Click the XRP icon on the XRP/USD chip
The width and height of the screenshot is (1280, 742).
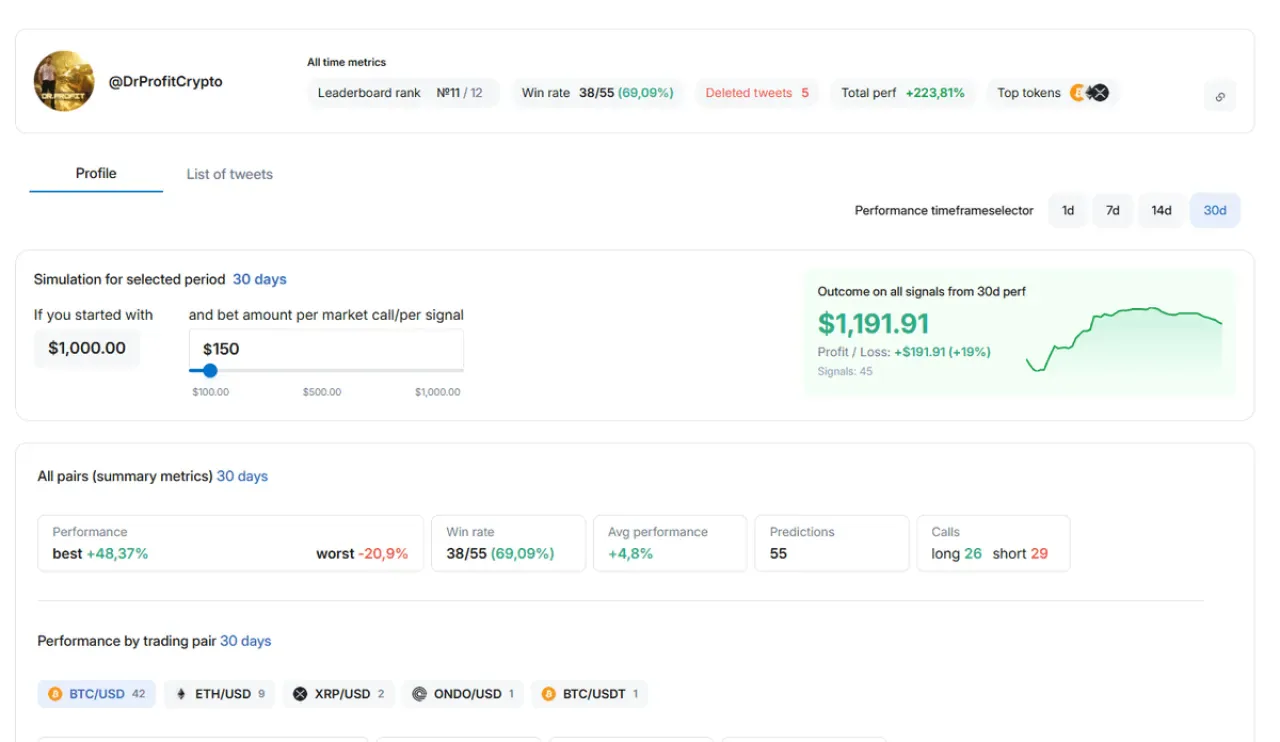(300, 694)
